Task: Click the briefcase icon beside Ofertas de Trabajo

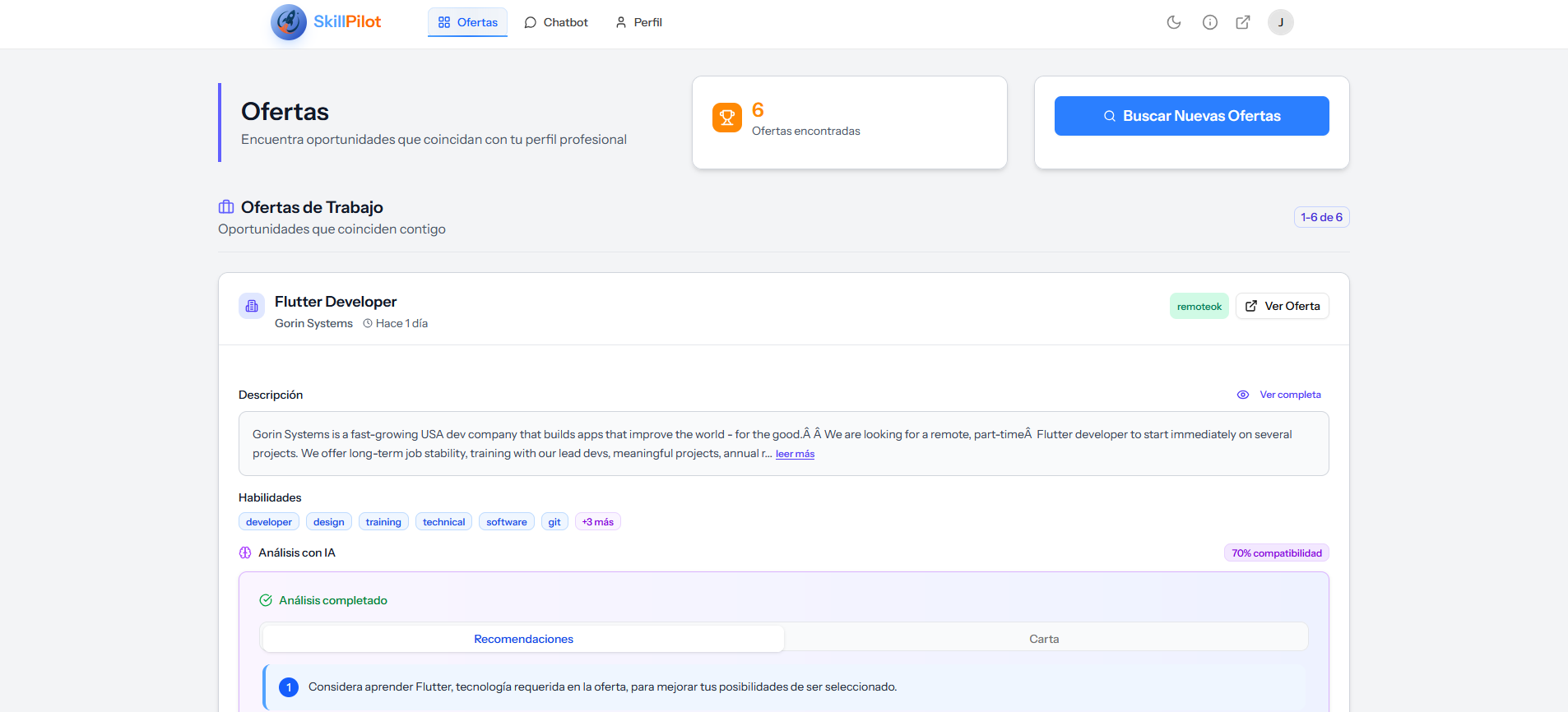Action: click(226, 207)
